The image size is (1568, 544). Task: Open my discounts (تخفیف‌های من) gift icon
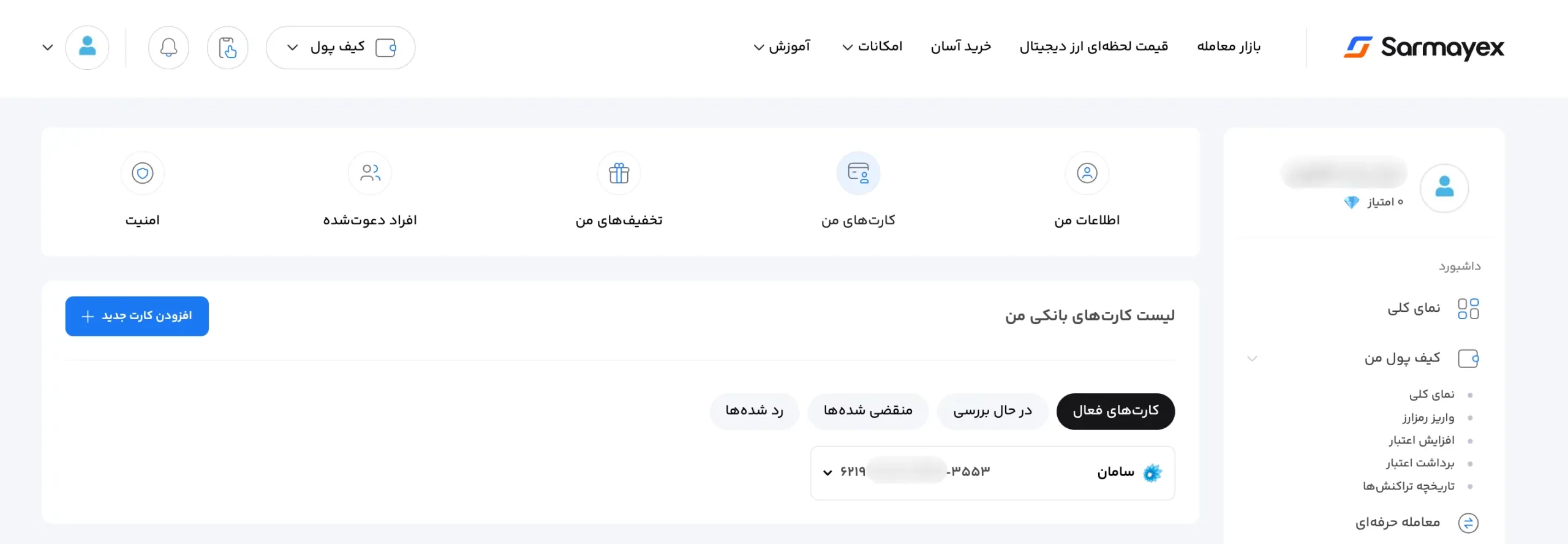click(x=619, y=173)
